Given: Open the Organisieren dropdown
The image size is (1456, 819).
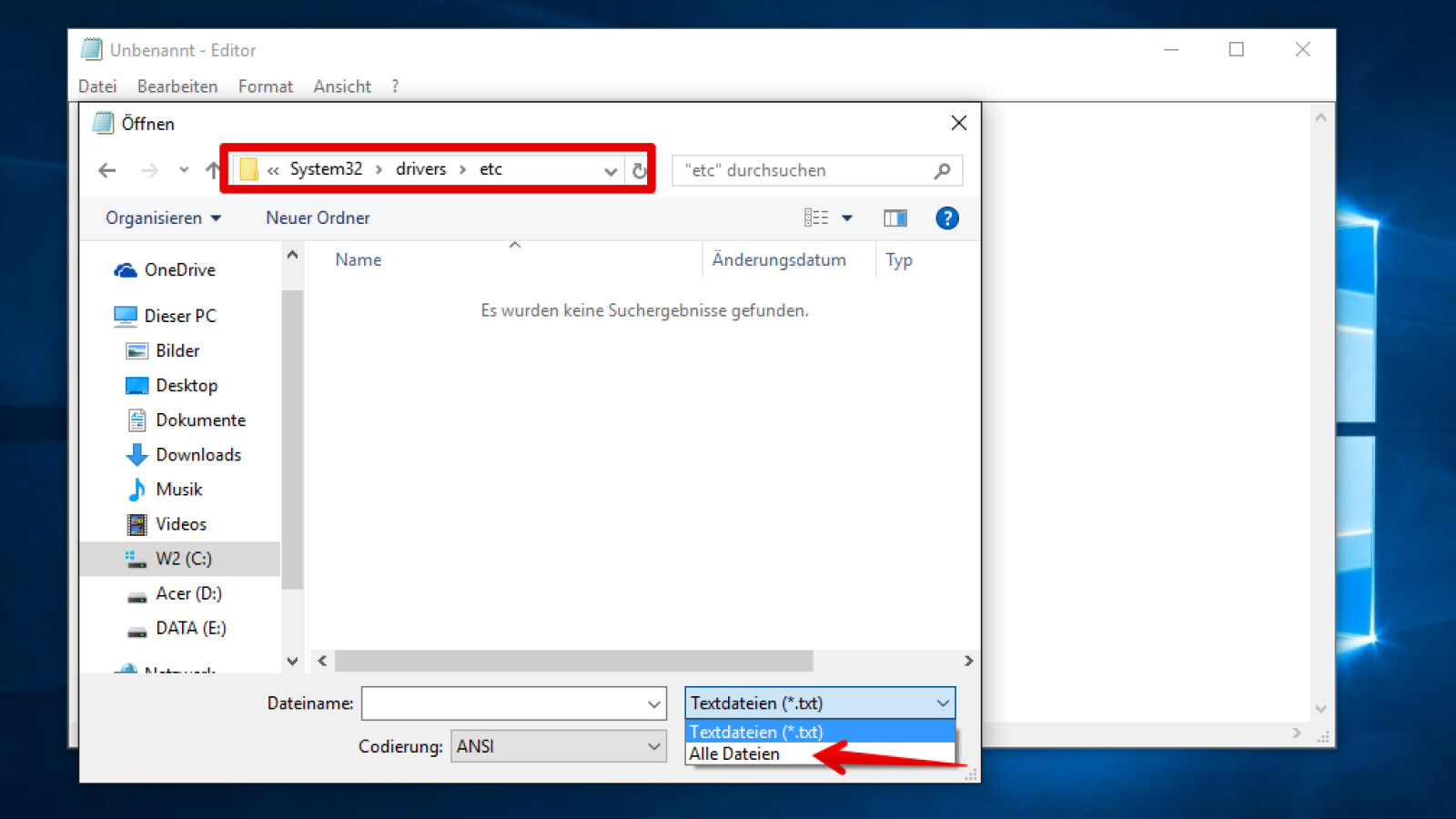Looking at the screenshot, I should 162,217.
